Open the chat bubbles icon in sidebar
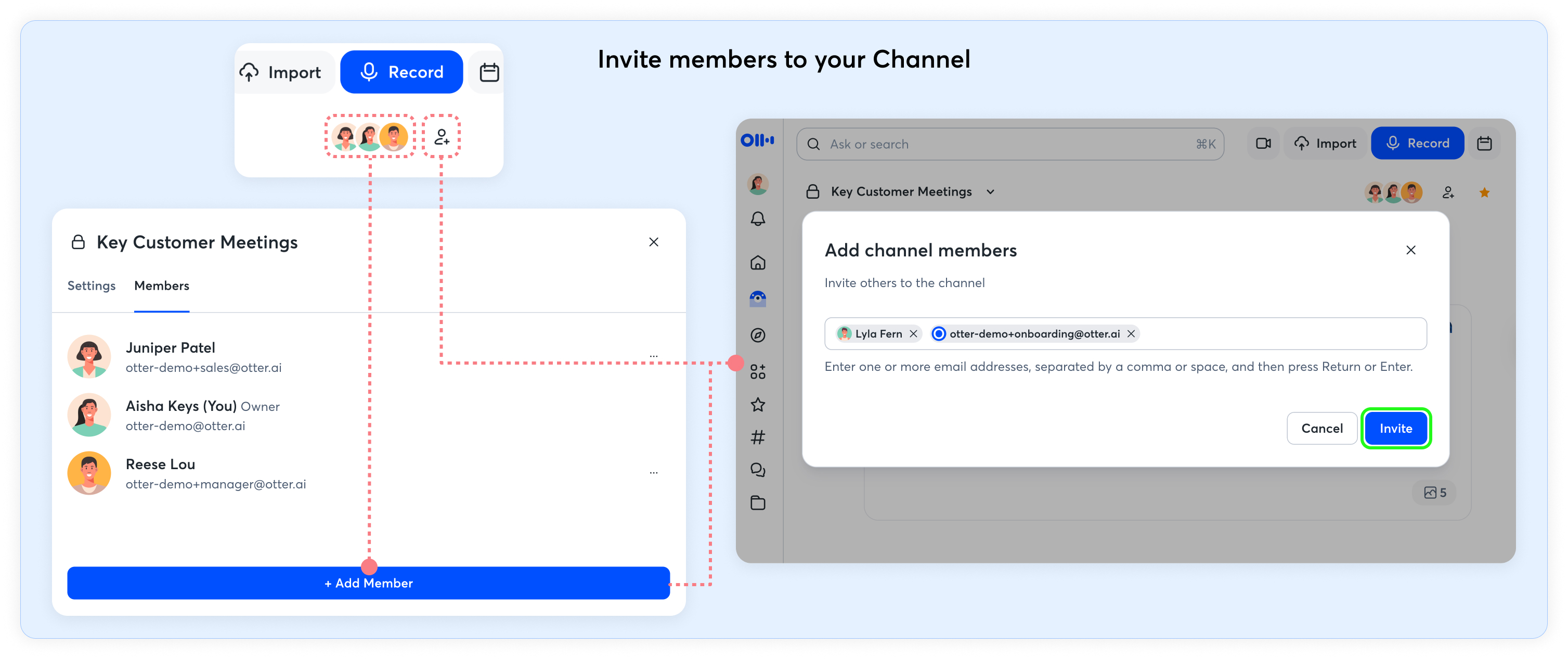This screenshot has height=659, width=1568. point(757,470)
